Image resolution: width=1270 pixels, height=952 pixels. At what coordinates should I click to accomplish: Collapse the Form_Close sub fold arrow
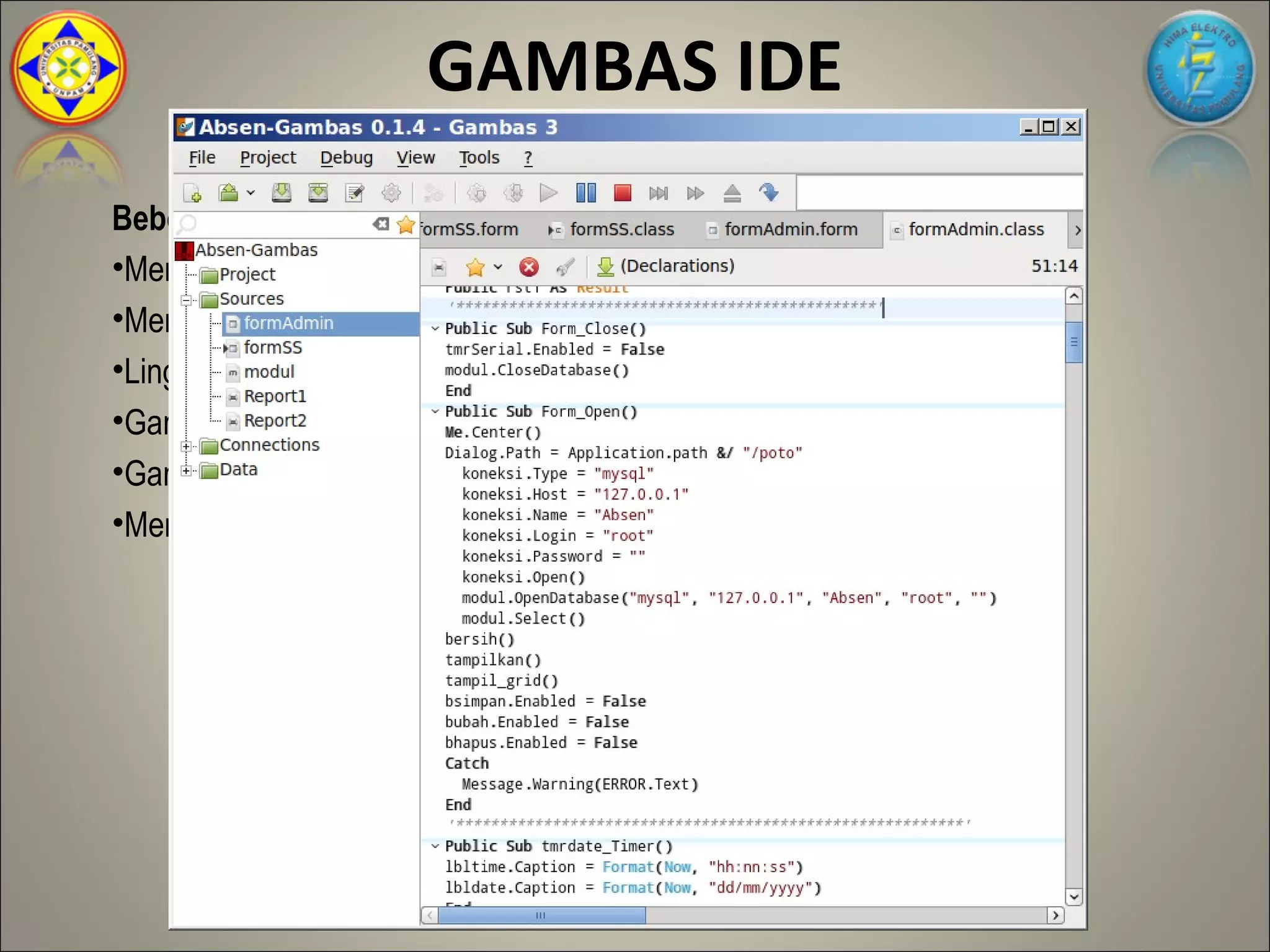[x=435, y=328]
